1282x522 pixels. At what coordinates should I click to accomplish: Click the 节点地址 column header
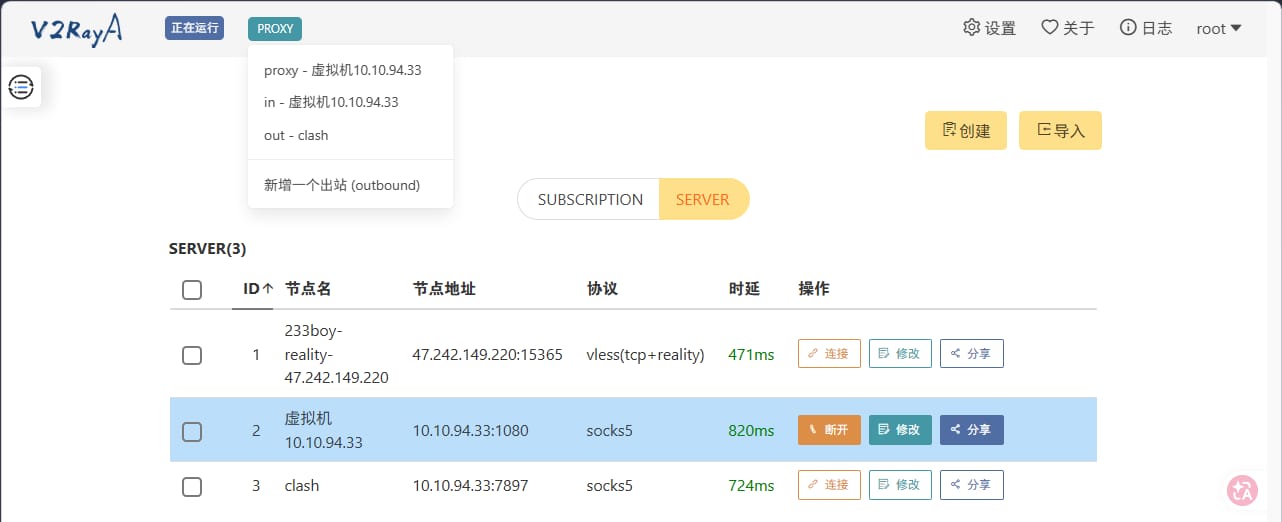[444, 289]
